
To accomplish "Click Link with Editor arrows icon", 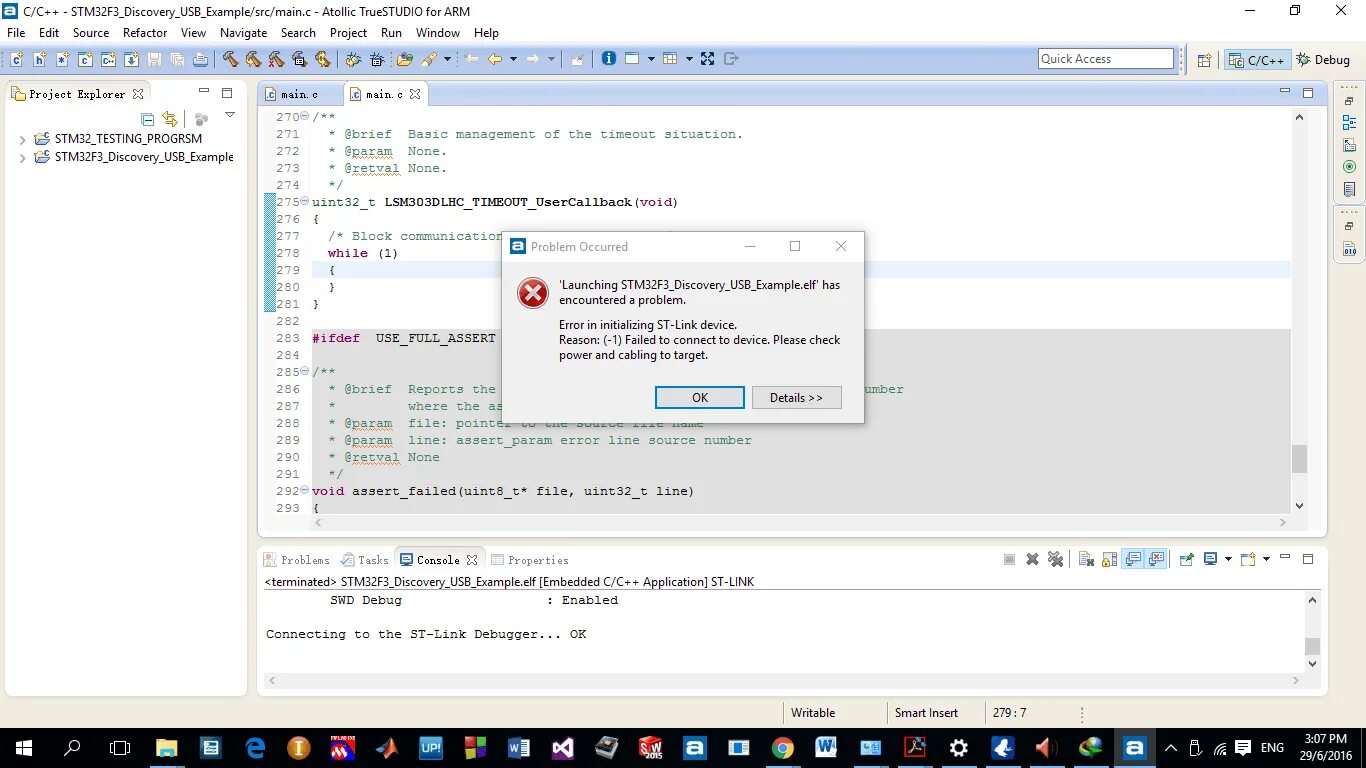I will pos(170,119).
